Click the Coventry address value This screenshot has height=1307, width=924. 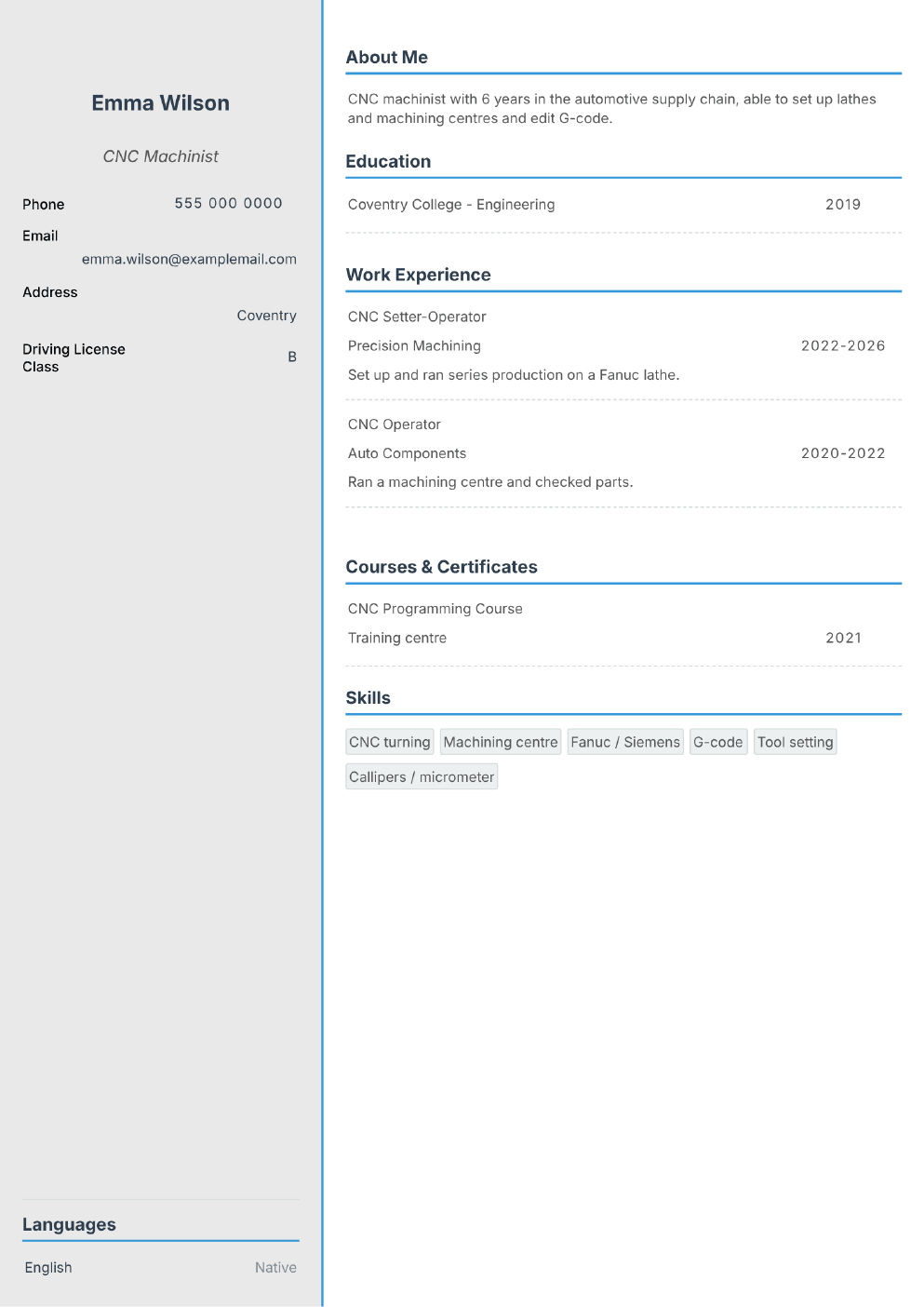266,316
